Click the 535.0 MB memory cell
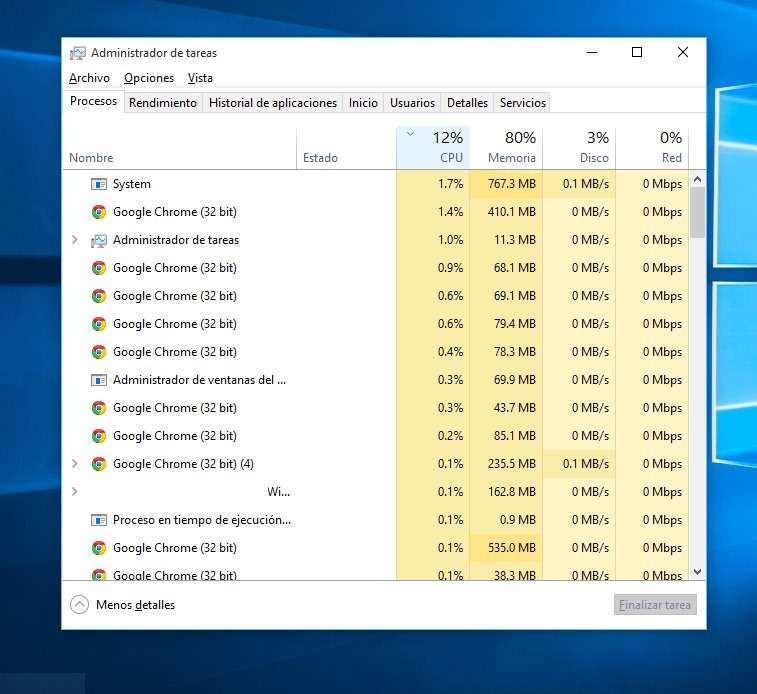This screenshot has width=757, height=694. click(x=506, y=548)
